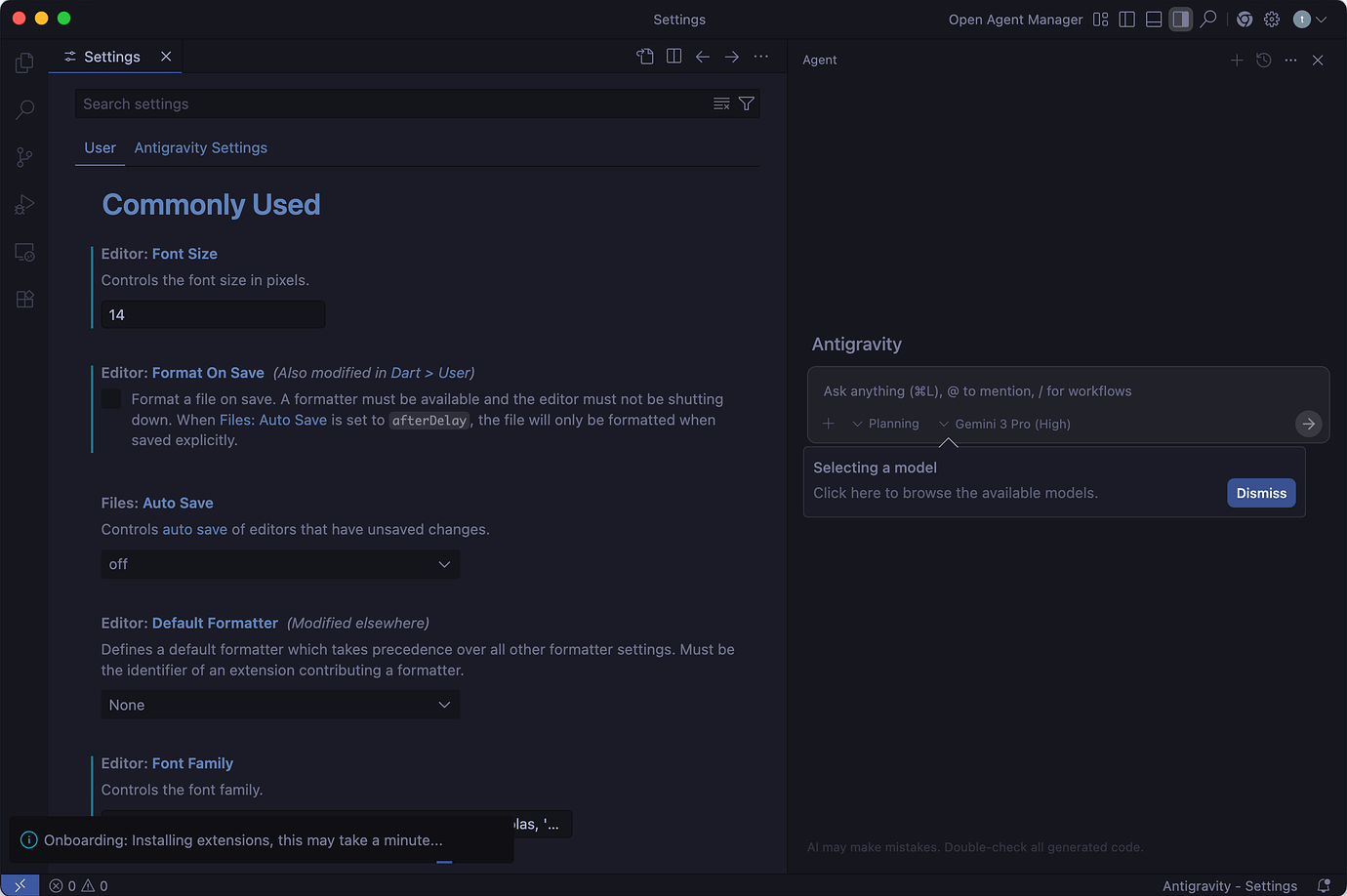Expand the Files Auto Save dropdown

click(280, 564)
